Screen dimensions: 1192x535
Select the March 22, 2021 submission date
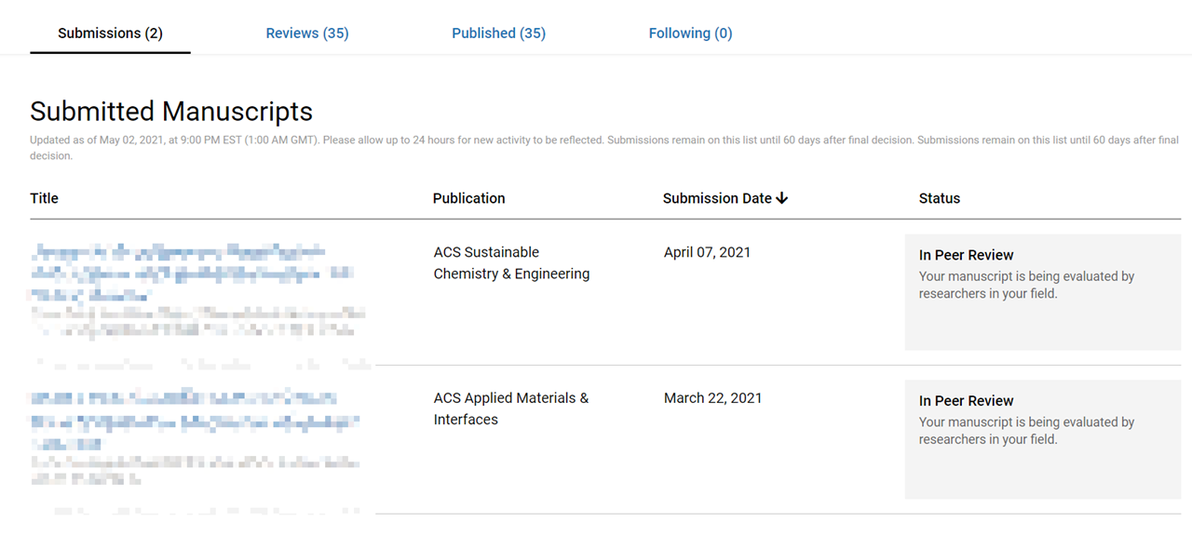(x=712, y=398)
